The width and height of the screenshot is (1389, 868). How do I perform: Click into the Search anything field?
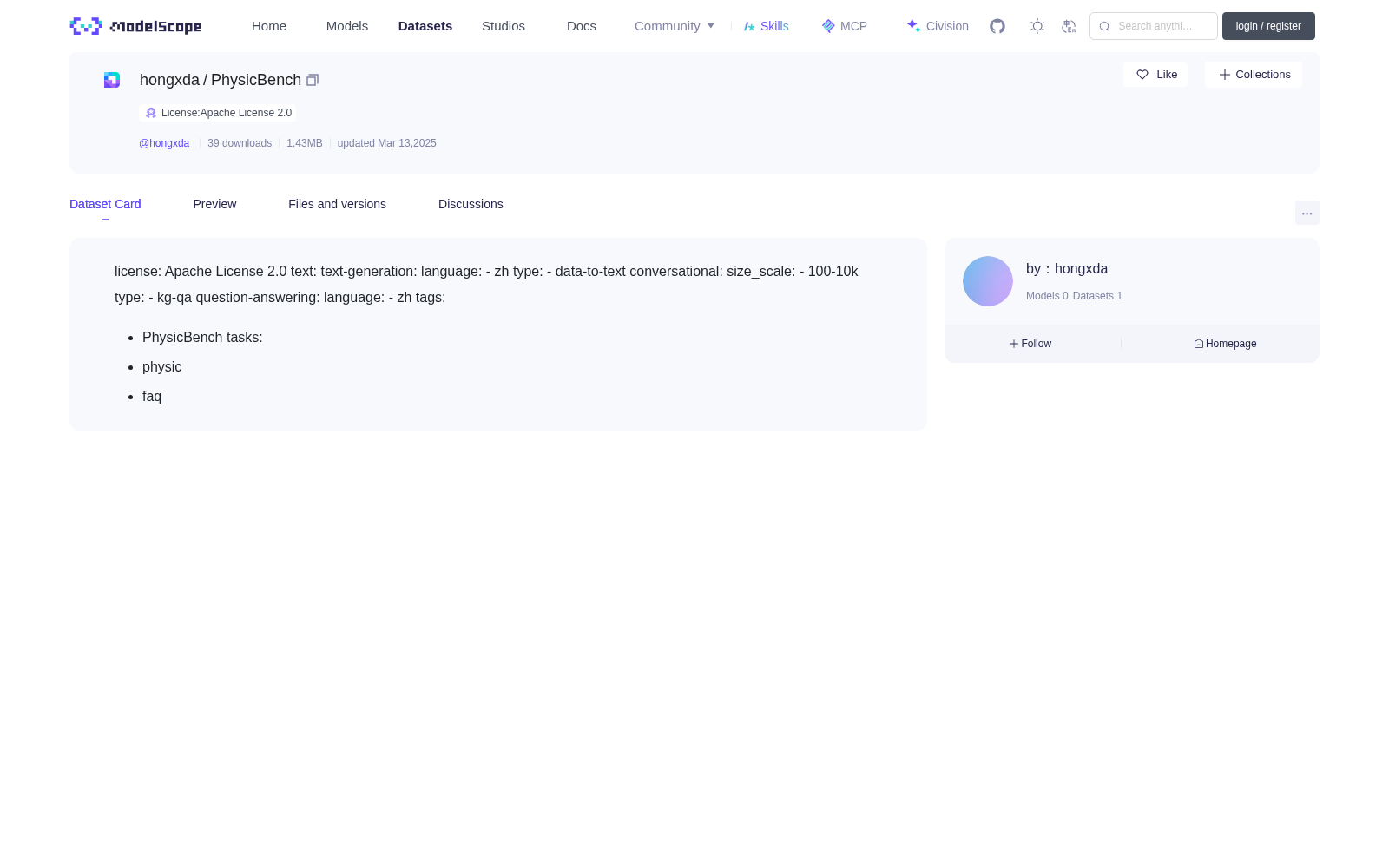pyautogui.click(x=1154, y=26)
